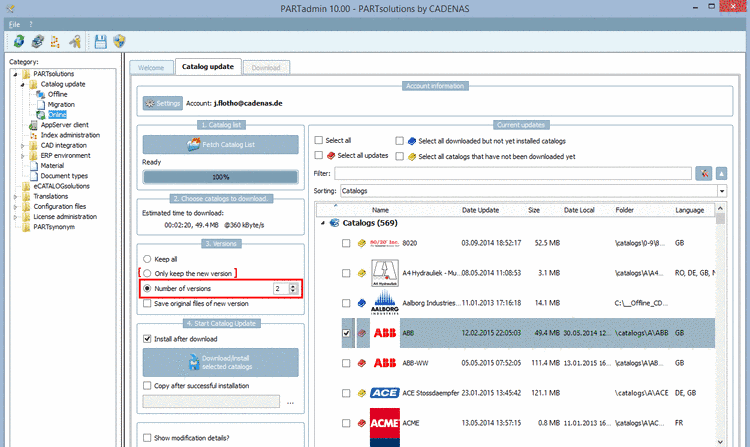Click the red update status icon in ABB-WW row
The image size is (750, 447).
(362, 363)
